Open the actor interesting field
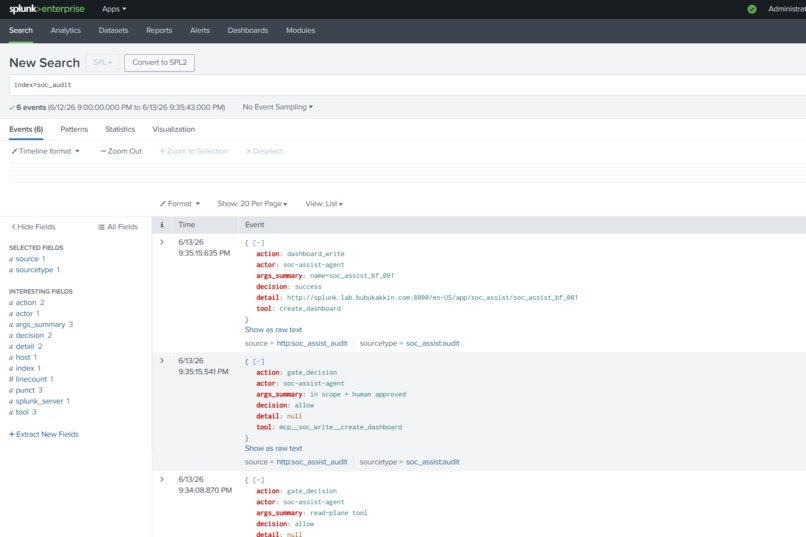806x537 pixels. 24,313
